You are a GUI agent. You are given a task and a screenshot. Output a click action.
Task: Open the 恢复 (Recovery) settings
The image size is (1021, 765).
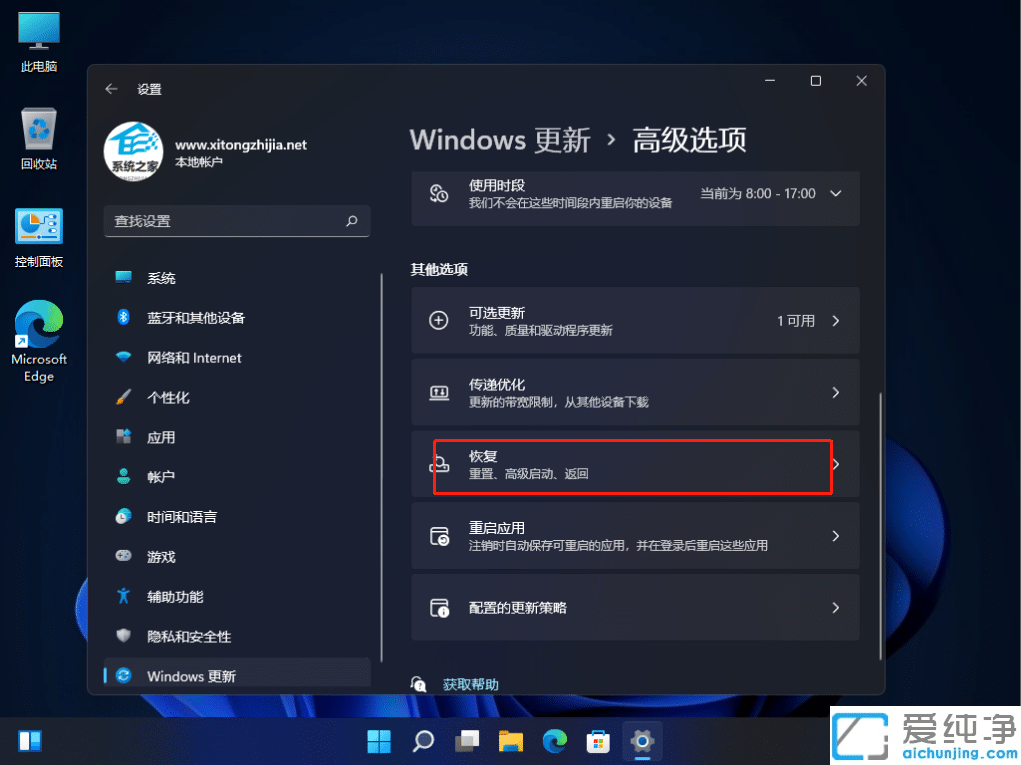click(634, 464)
